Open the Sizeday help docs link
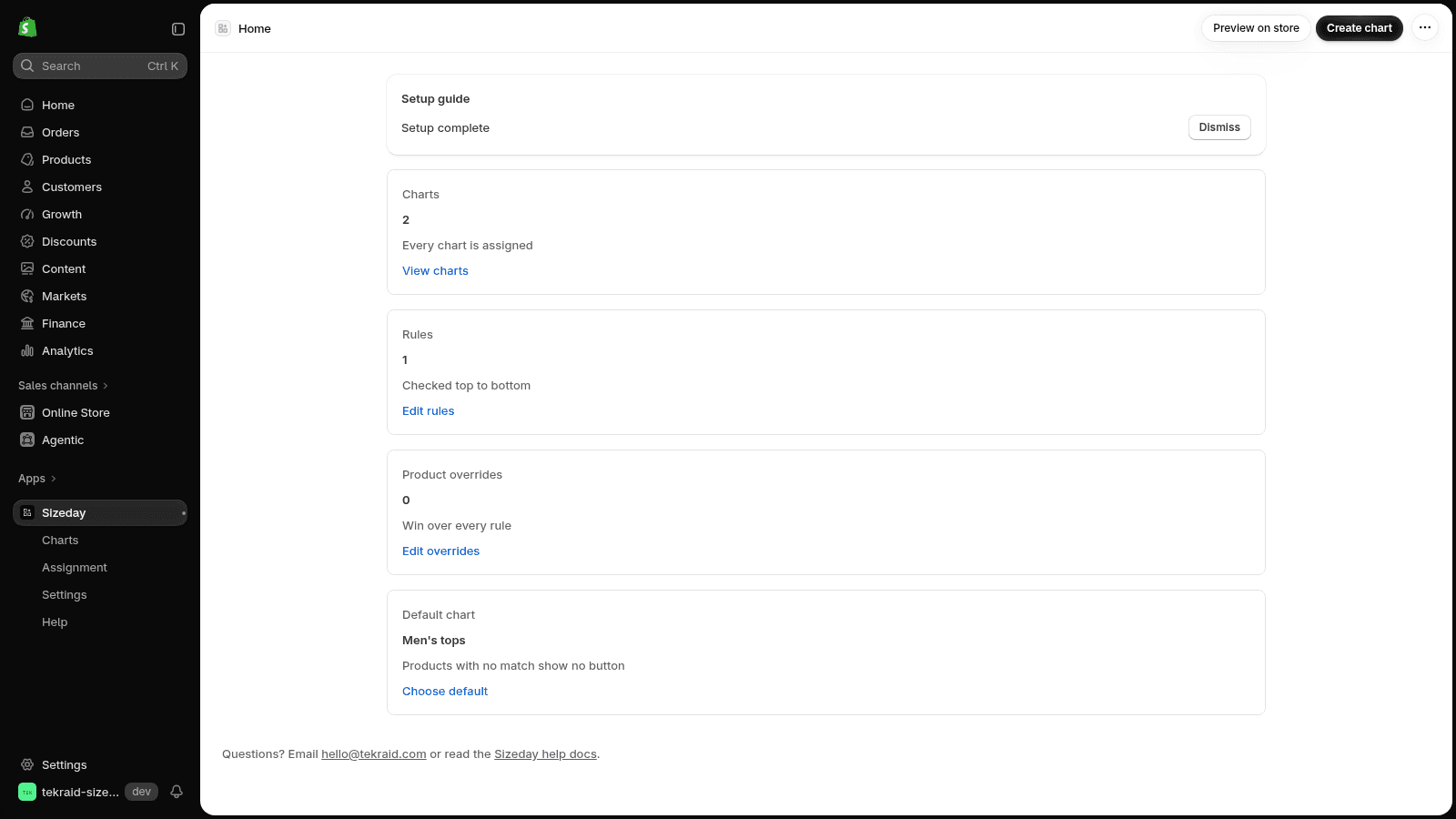The image size is (1456, 819). 545,754
